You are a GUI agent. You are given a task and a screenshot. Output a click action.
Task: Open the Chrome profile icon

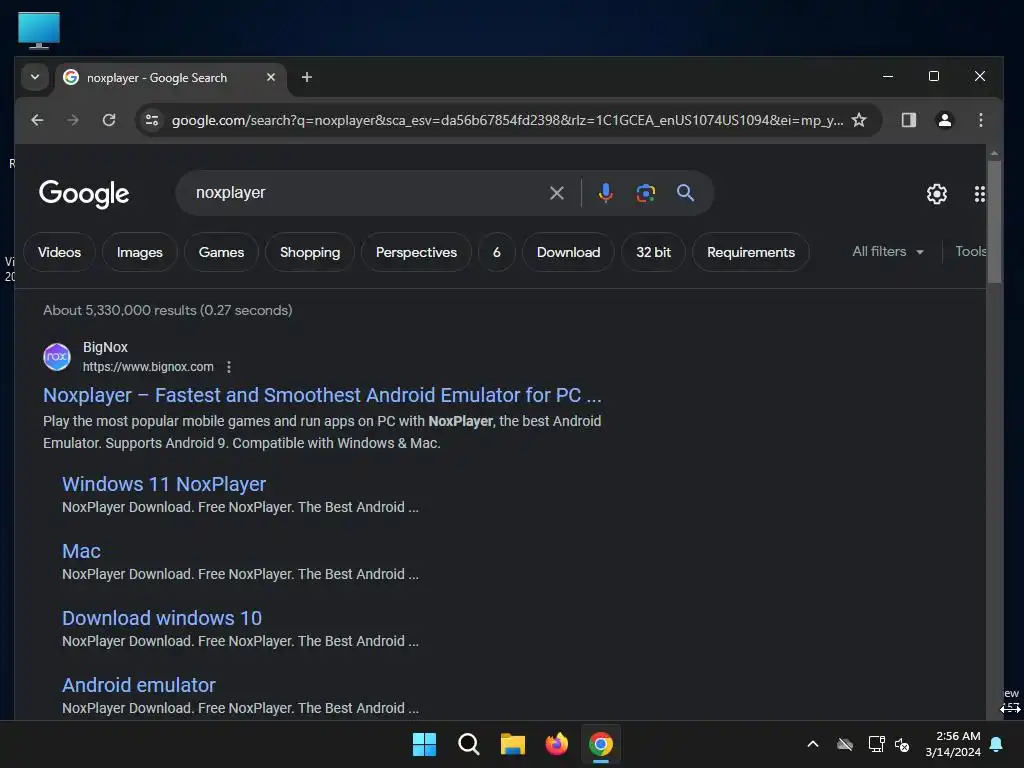944,120
